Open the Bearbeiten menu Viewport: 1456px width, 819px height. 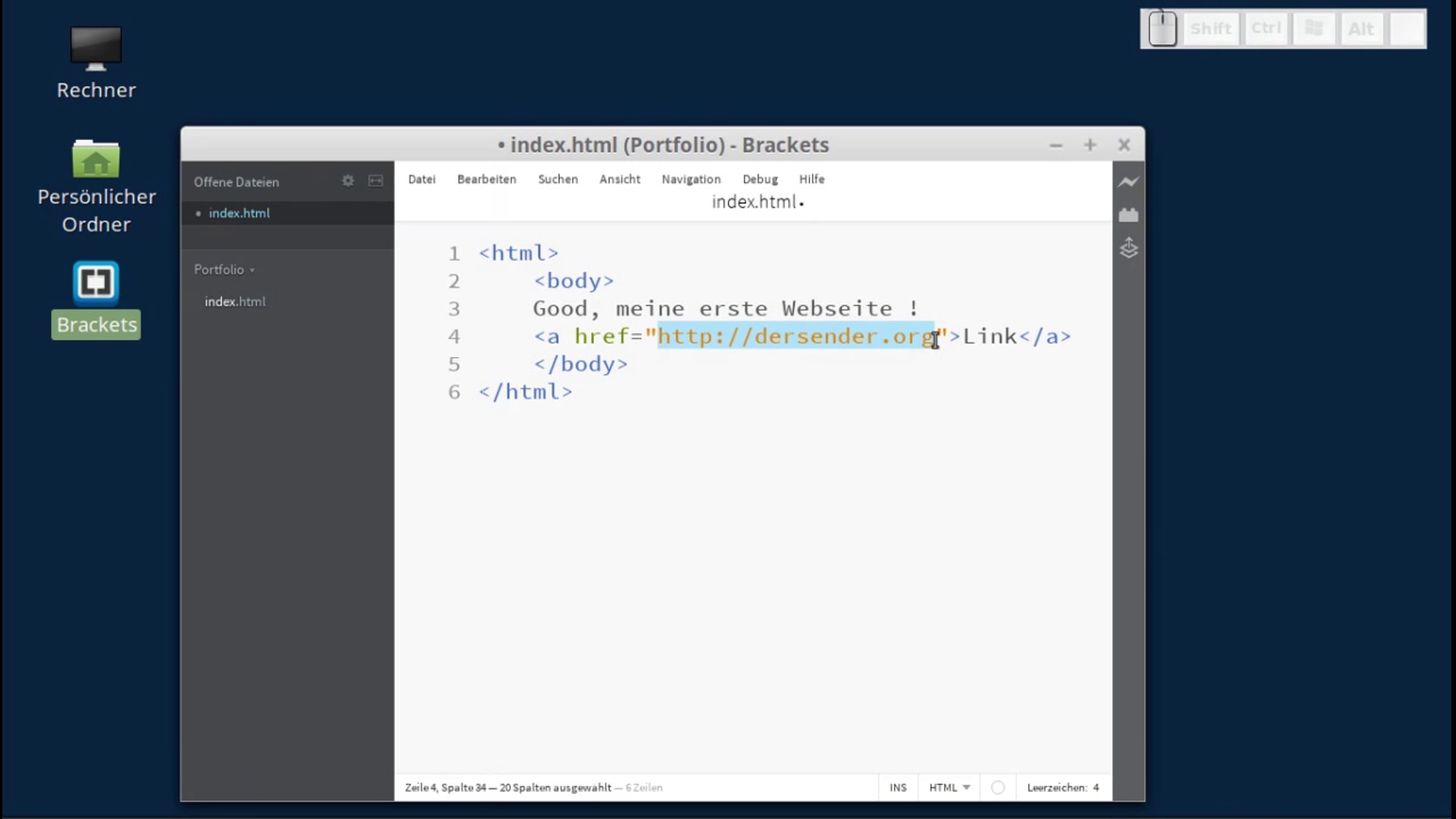click(x=487, y=179)
